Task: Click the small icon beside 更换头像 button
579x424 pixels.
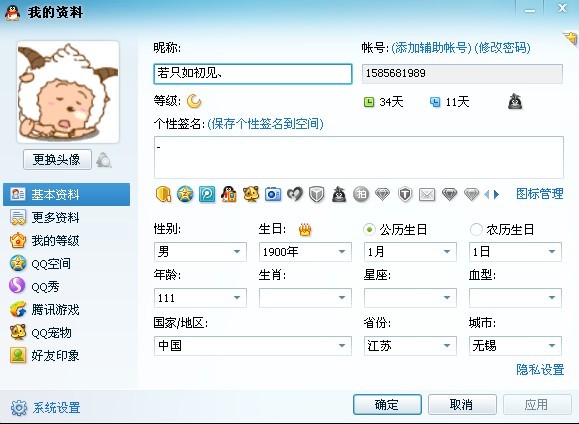Action: pos(104,160)
